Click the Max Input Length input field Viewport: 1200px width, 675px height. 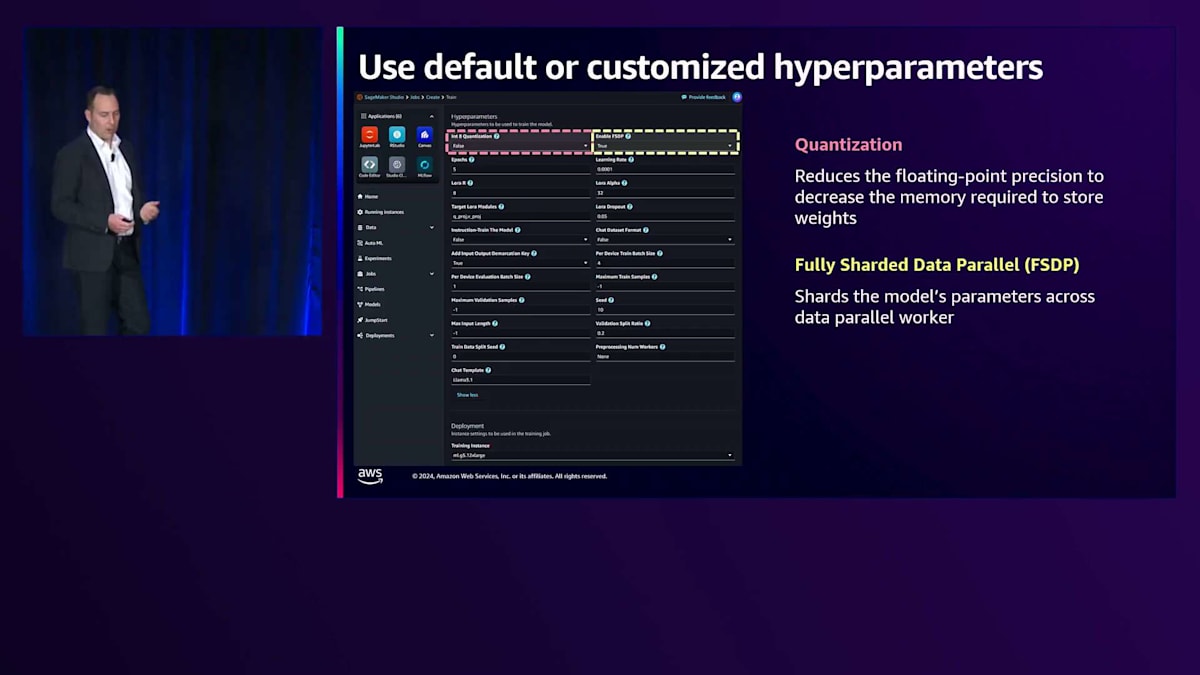pyautogui.click(x=520, y=333)
